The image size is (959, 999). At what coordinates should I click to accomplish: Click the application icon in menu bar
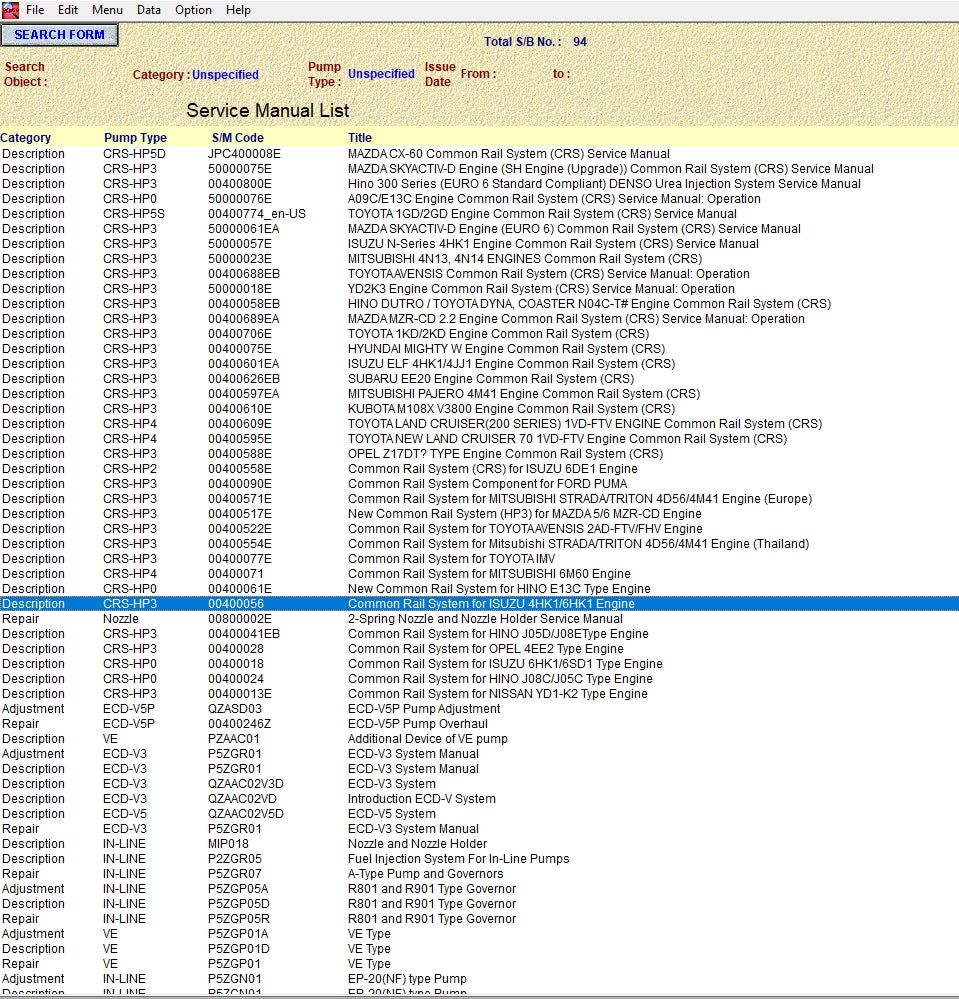10,9
